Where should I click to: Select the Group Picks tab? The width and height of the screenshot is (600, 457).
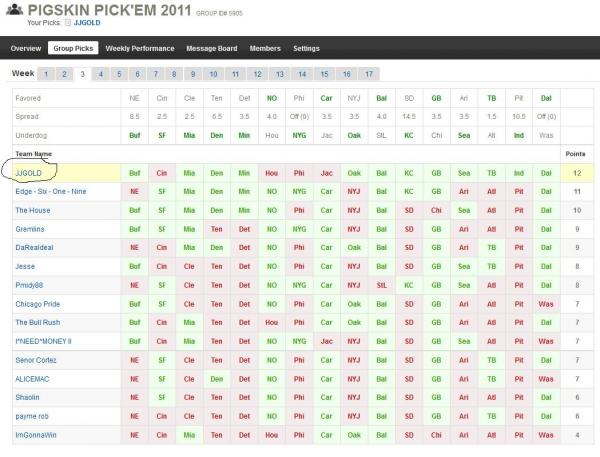click(x=75, y=48)
